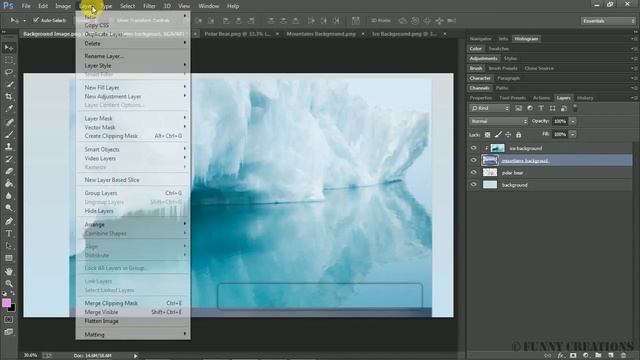
Task: Toggle Auto-Select checkbox
Action: pyautogui.click(x=36, y=20)
